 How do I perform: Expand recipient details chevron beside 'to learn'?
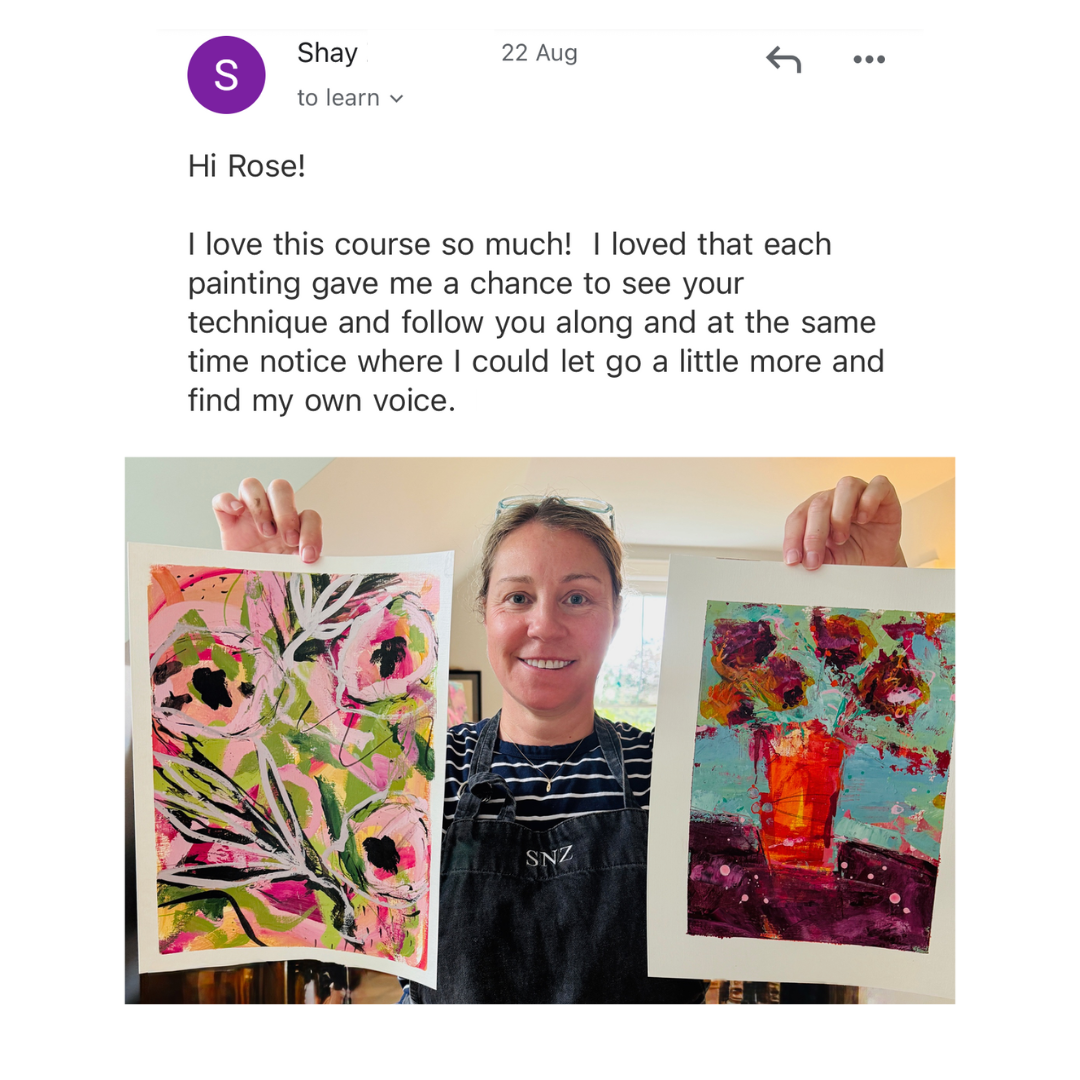pos(396,98)
